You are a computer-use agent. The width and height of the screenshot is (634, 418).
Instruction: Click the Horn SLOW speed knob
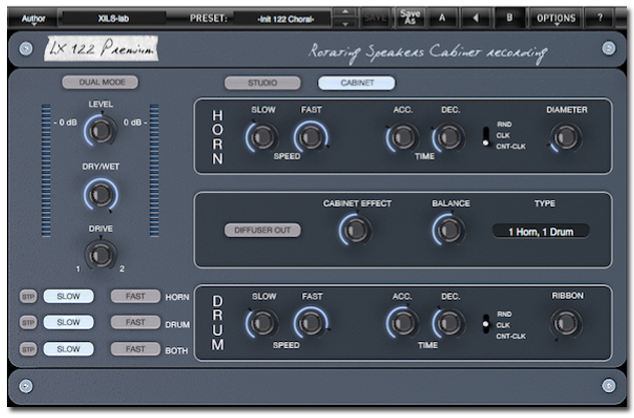click(262, 137)
